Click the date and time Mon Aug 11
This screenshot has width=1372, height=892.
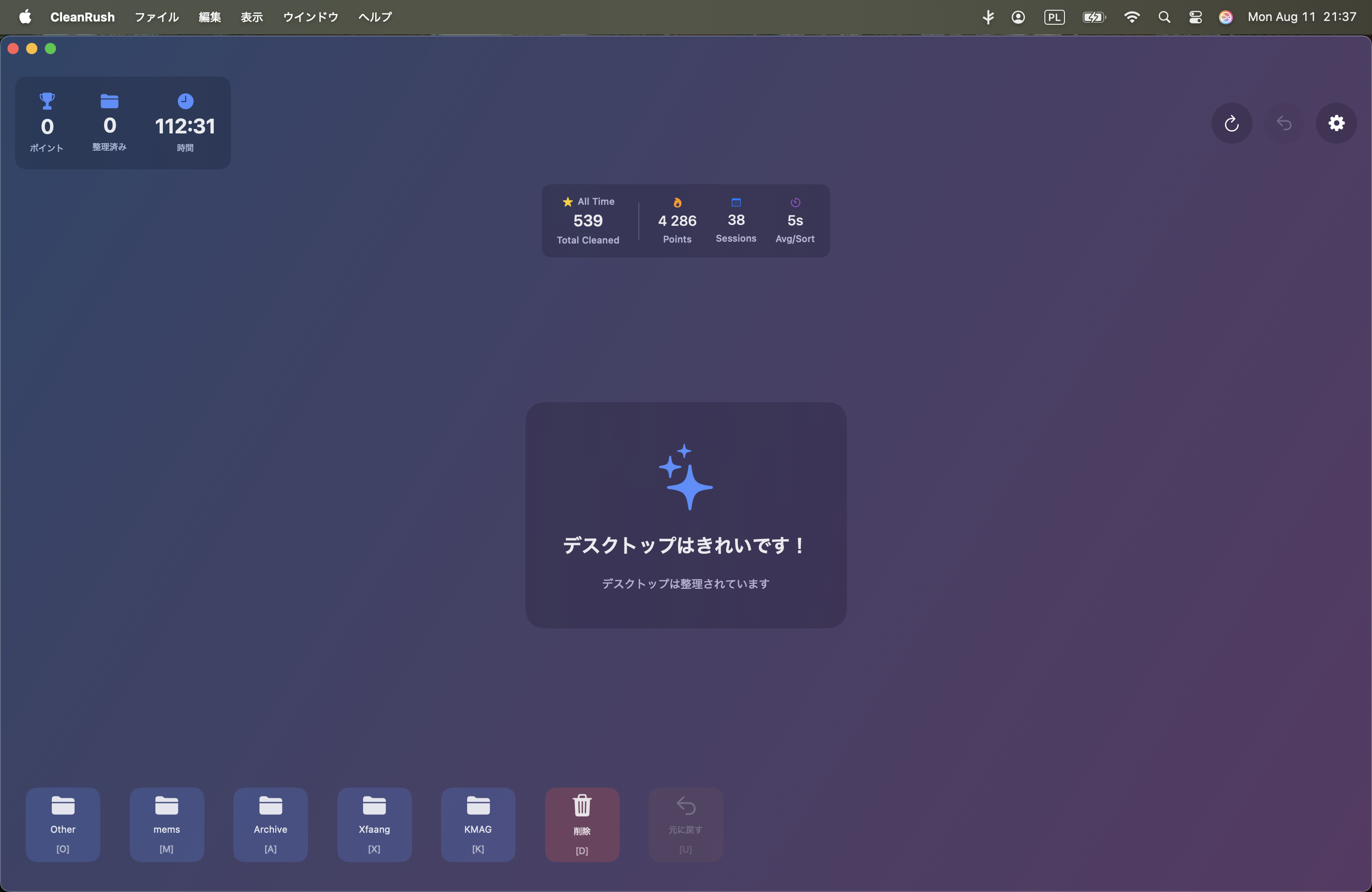1302,17
